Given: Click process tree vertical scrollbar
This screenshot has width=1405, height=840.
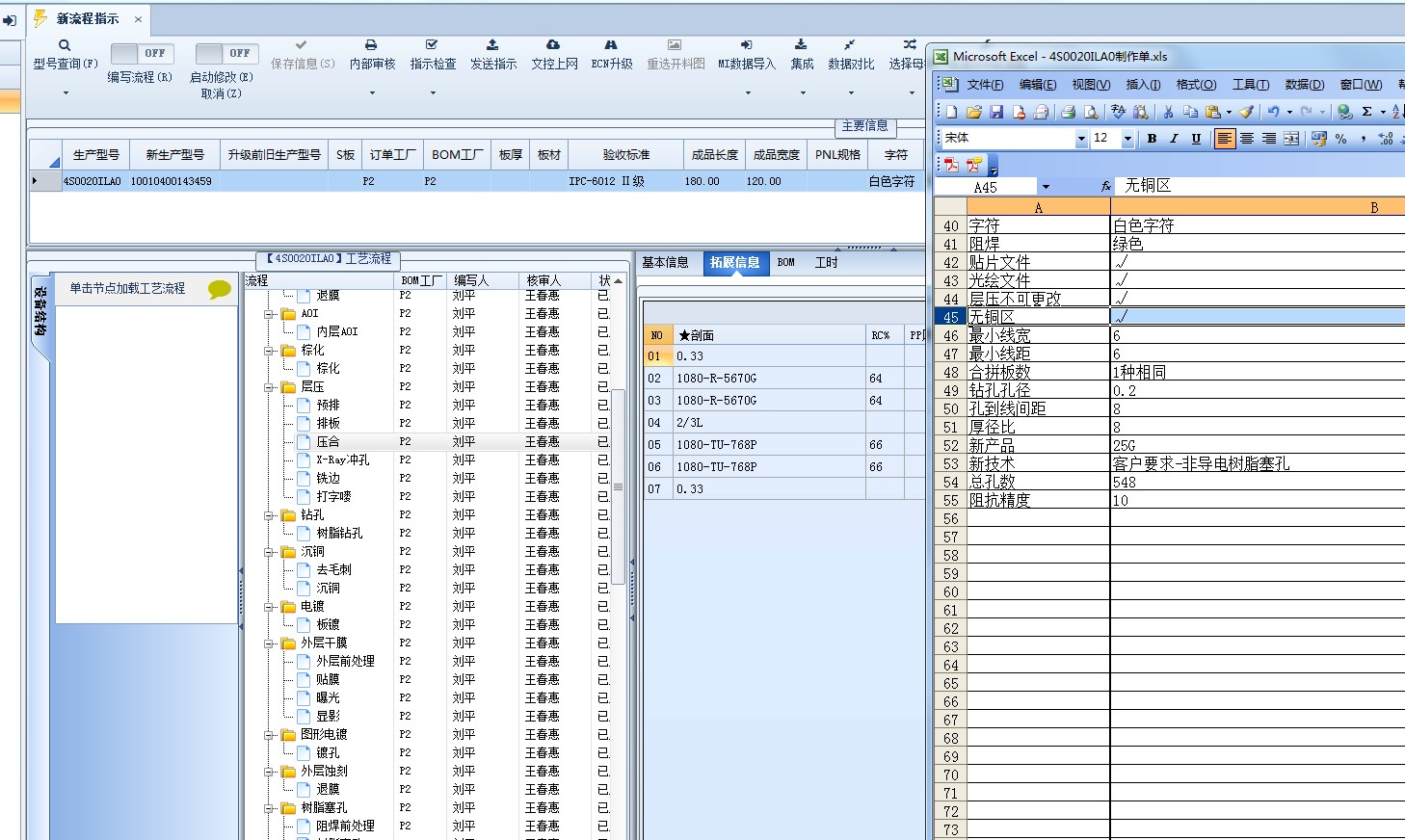Looking at the screenshot, I should (619, 486).
